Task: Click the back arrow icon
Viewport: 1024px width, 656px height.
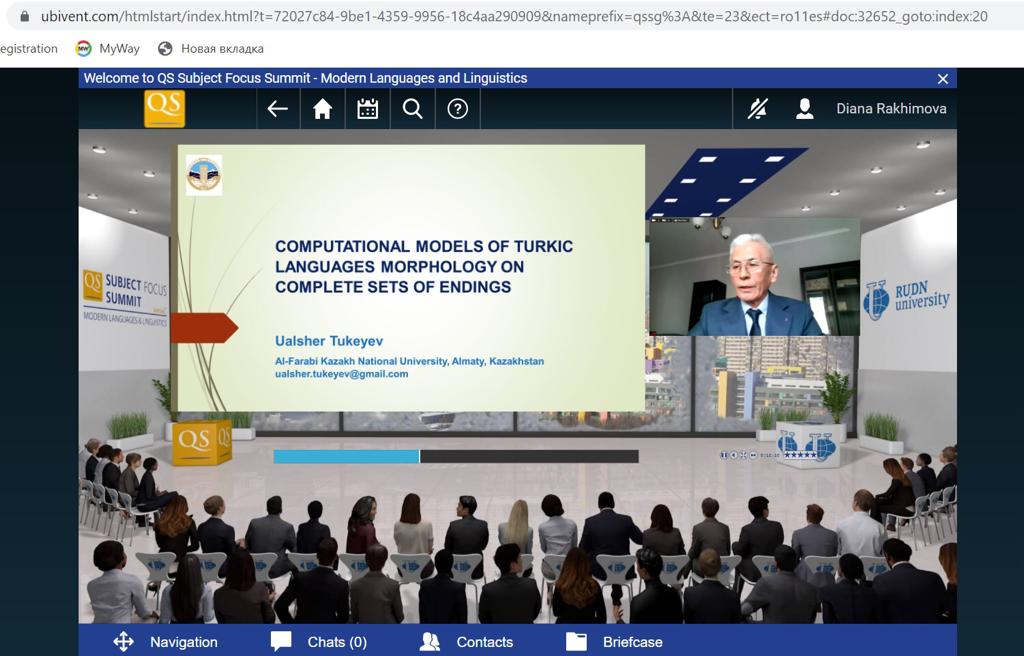Action: [x=278, y=109]
